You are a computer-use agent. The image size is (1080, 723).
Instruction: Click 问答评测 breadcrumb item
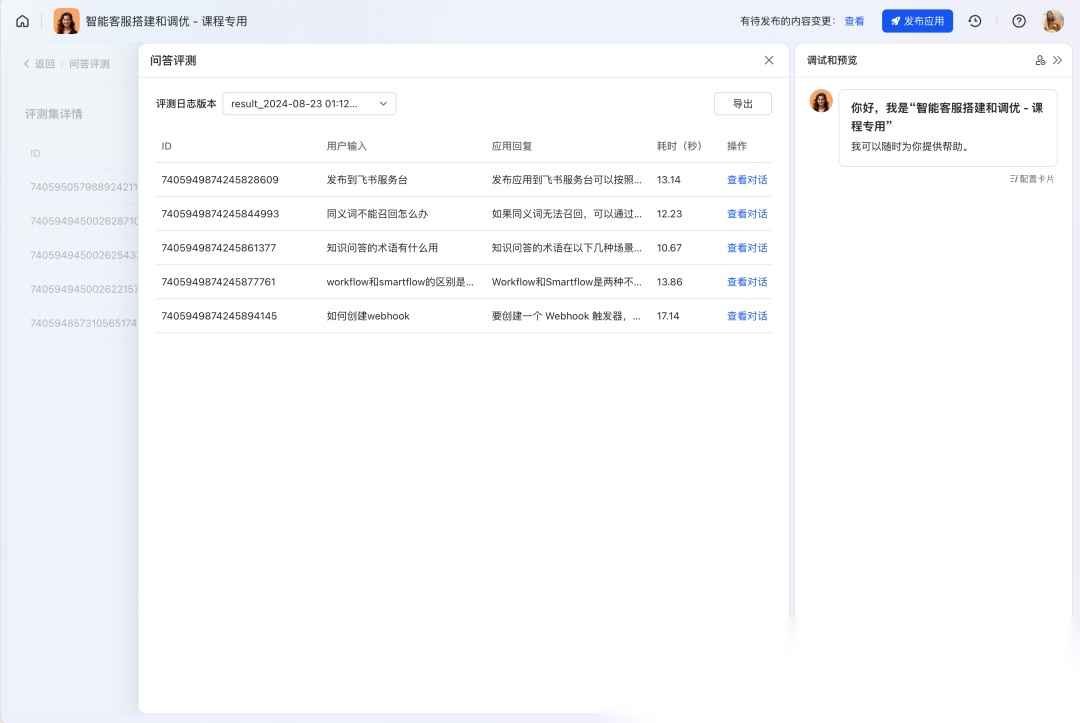click(90, 64)
